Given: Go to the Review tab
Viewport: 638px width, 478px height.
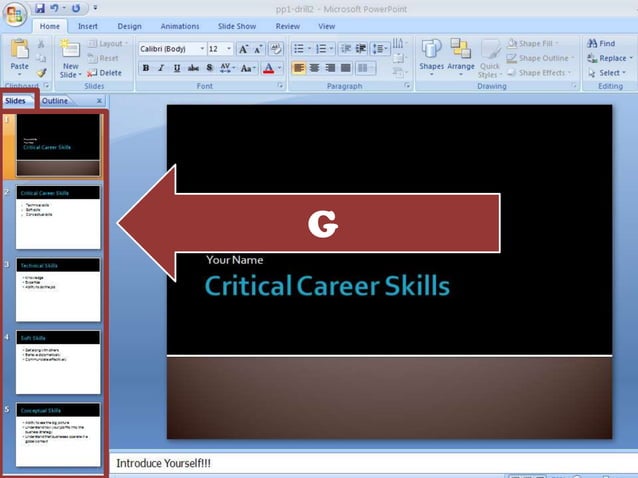Looking at the screenshot, I should click(288, 26).
